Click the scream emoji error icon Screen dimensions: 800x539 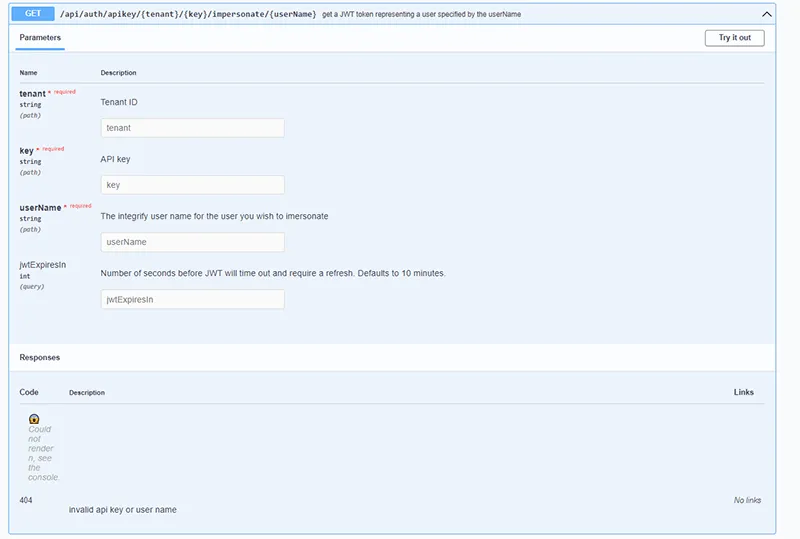[x=34, y=419]
